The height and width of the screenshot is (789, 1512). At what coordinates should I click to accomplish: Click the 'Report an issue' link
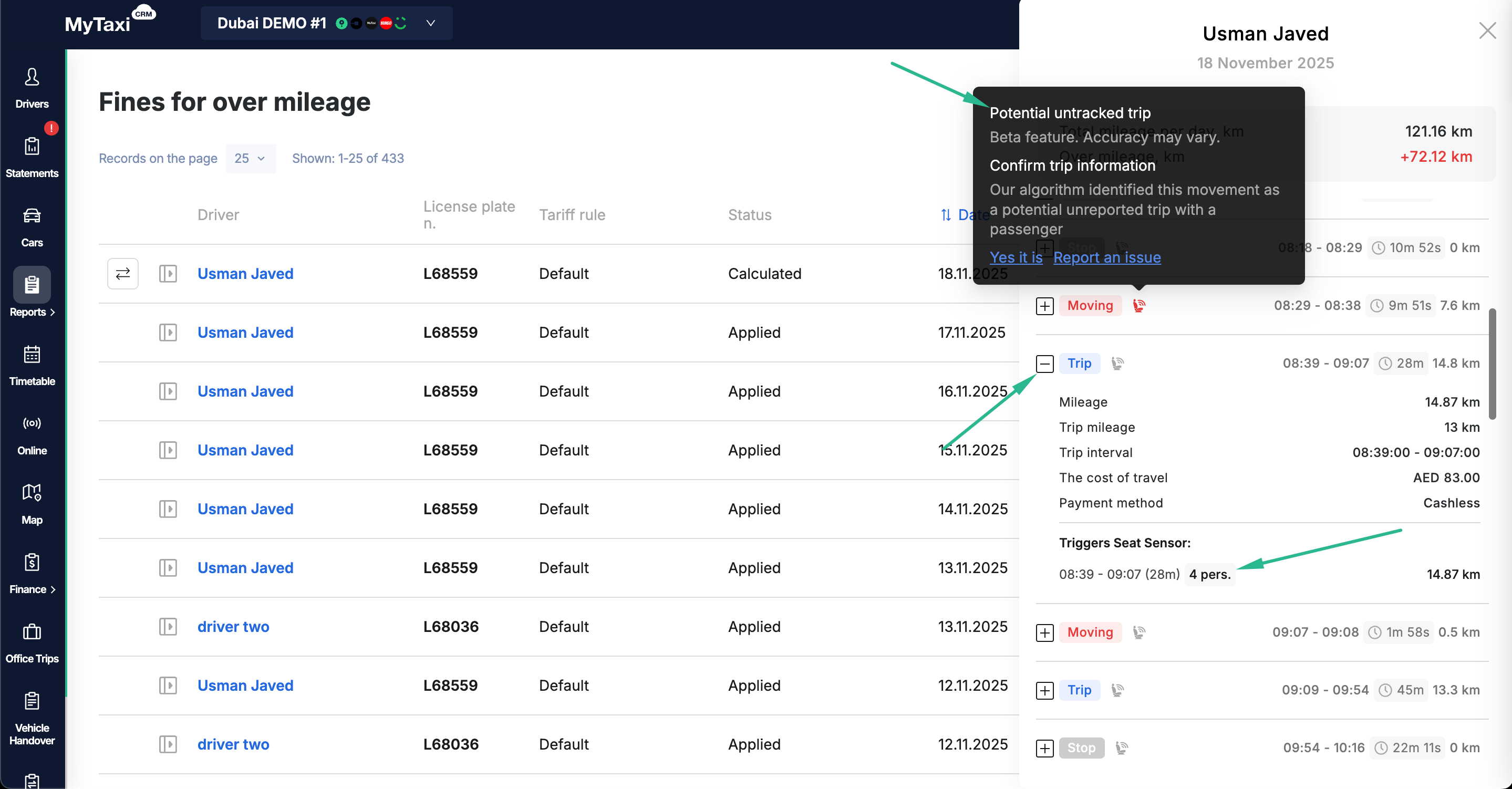[x=1107, y=258]
